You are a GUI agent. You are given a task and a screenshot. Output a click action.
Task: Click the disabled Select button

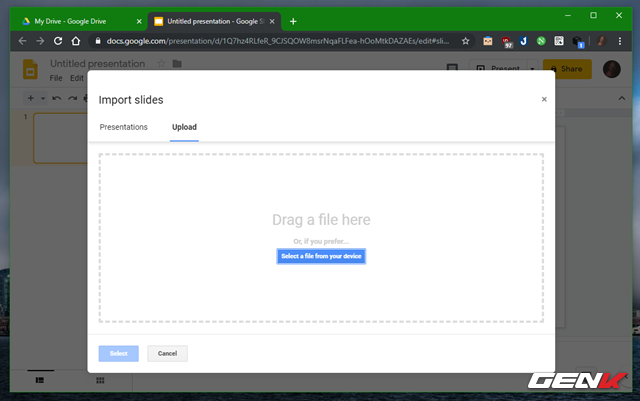point(118,354)
